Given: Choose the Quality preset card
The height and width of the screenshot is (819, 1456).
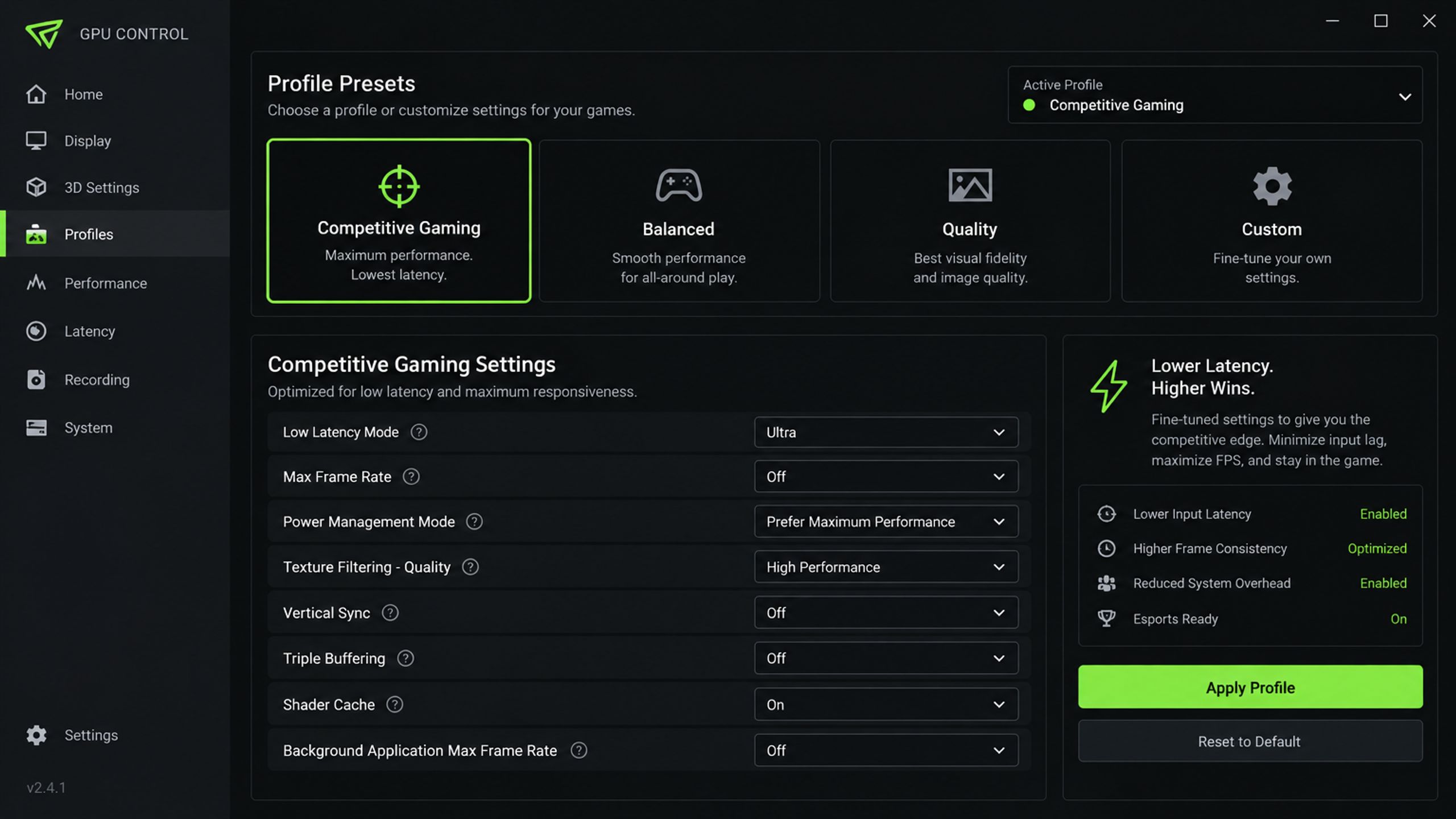Looking at the screenshot, I should (x=970, y=221).
